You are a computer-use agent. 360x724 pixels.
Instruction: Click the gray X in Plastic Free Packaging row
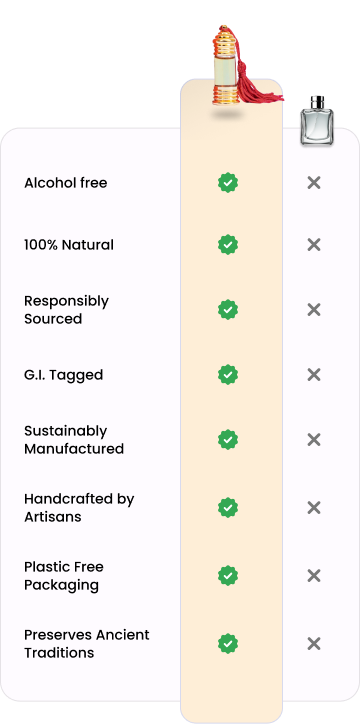tap(314, 576)
